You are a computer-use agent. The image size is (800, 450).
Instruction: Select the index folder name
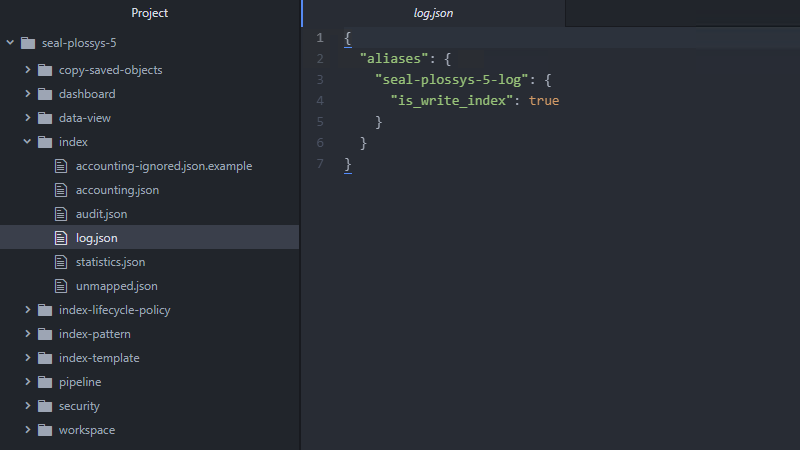(x=73, y=142)
